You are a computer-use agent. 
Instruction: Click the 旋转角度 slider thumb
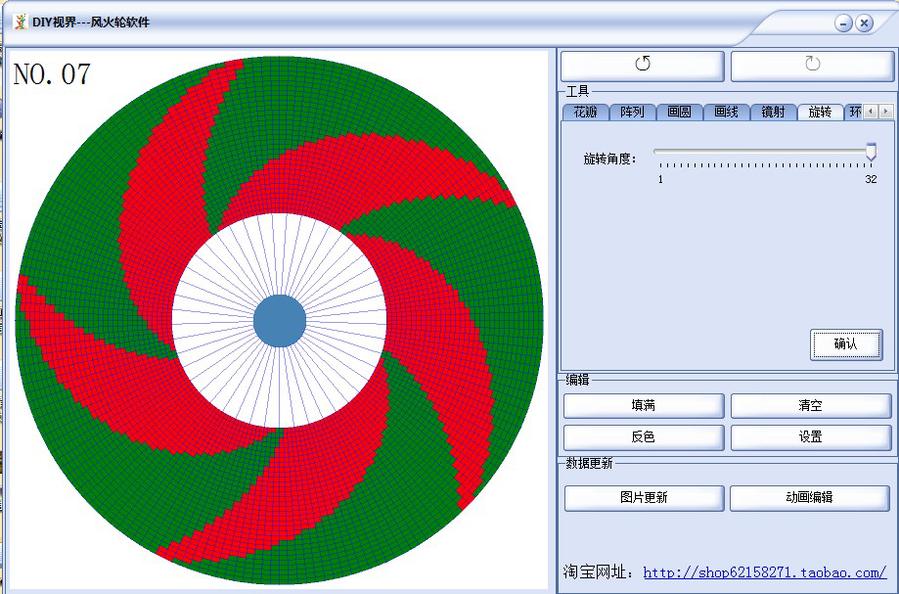tap(871, 152)
